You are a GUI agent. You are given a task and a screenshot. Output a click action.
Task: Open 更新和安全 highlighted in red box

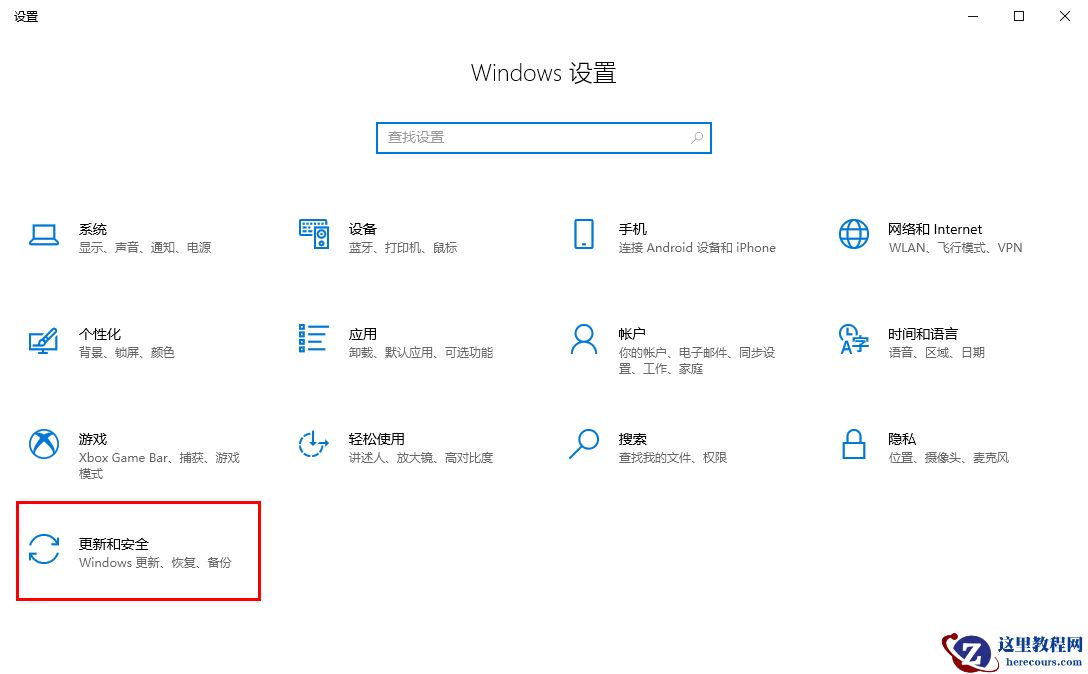point(138,551)
